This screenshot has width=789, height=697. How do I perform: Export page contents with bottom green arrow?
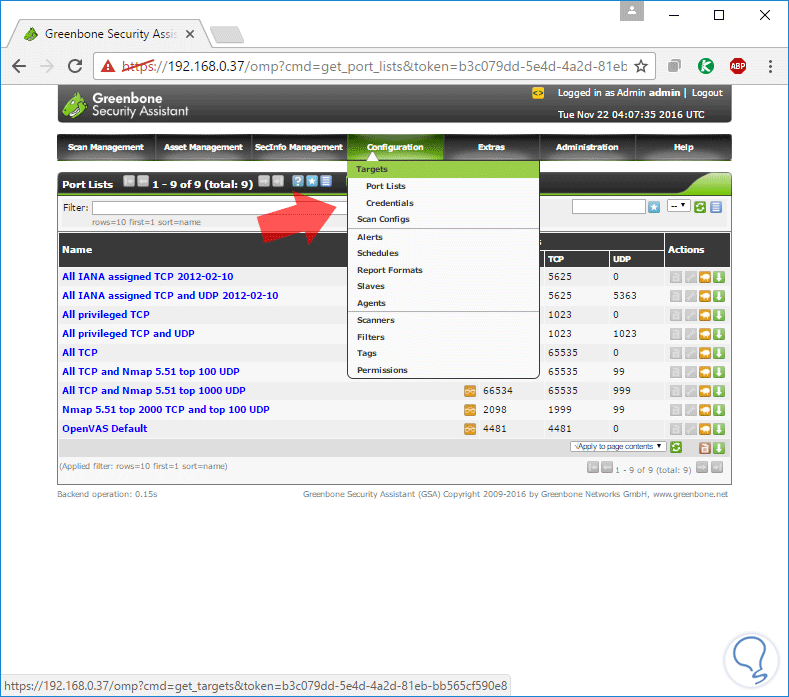pos(719,448)
